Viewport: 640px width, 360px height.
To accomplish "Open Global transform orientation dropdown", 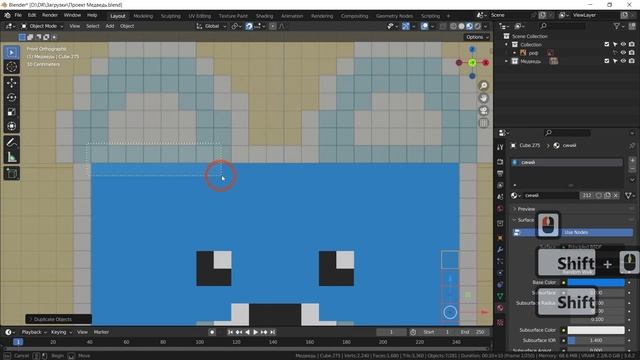I will pyautogui.click(x=211, y=26).
